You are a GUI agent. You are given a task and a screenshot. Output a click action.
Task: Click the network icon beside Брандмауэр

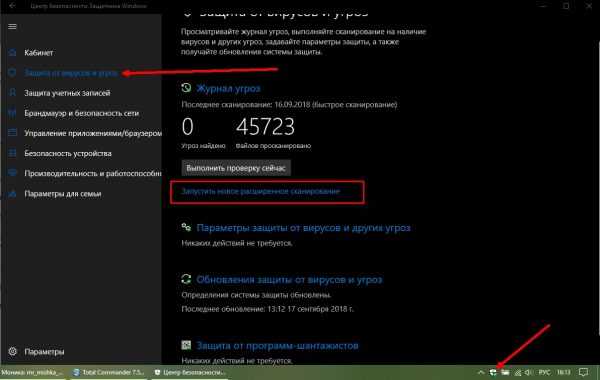(12, 113)
